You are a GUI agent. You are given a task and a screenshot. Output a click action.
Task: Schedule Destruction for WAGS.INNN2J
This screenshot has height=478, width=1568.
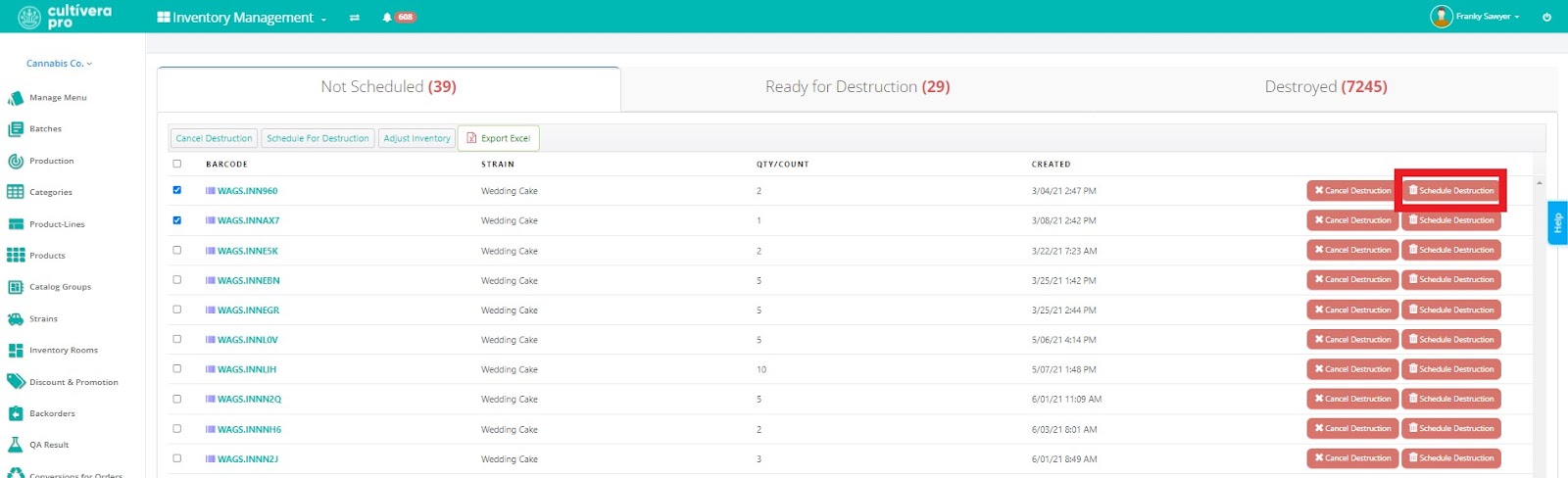point(1451,458)
